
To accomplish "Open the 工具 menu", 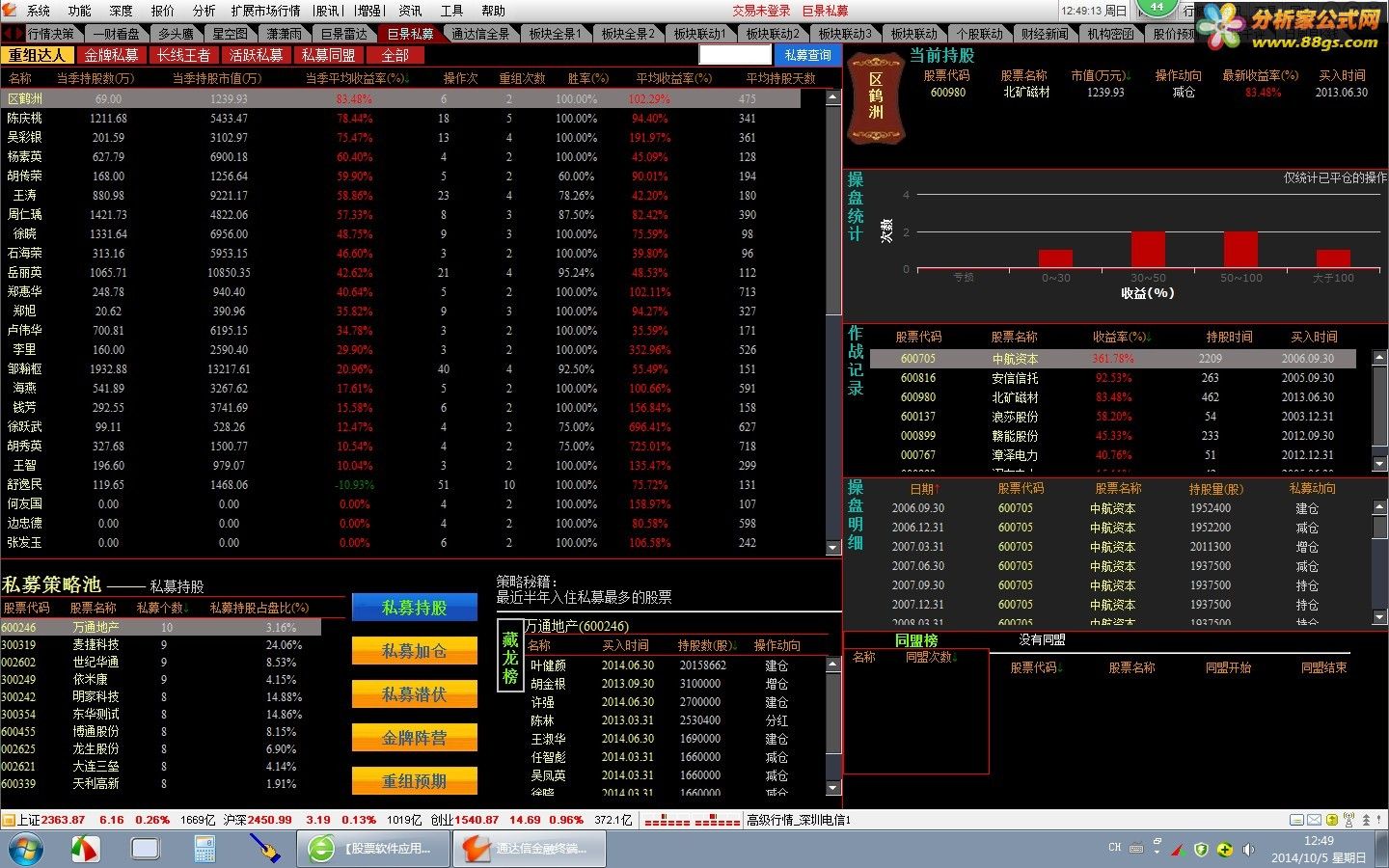I will (x=451, y=11).
